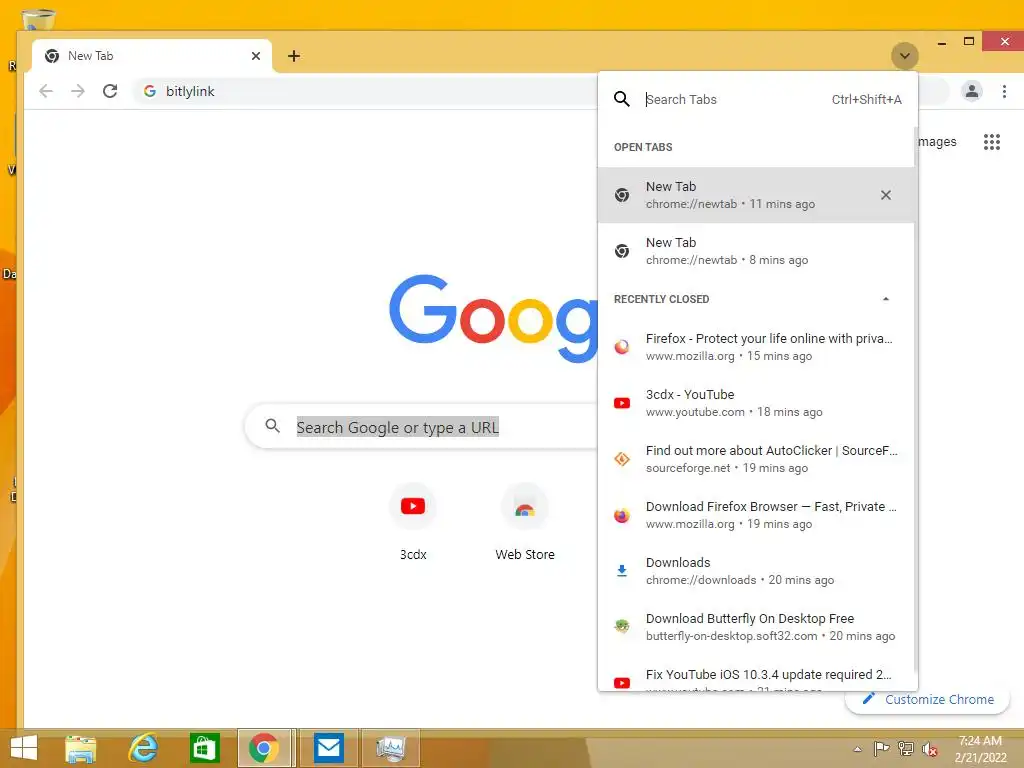Open Internet Explorer from the taskbar
The image size is (1024, 768).
click(143, 748)
